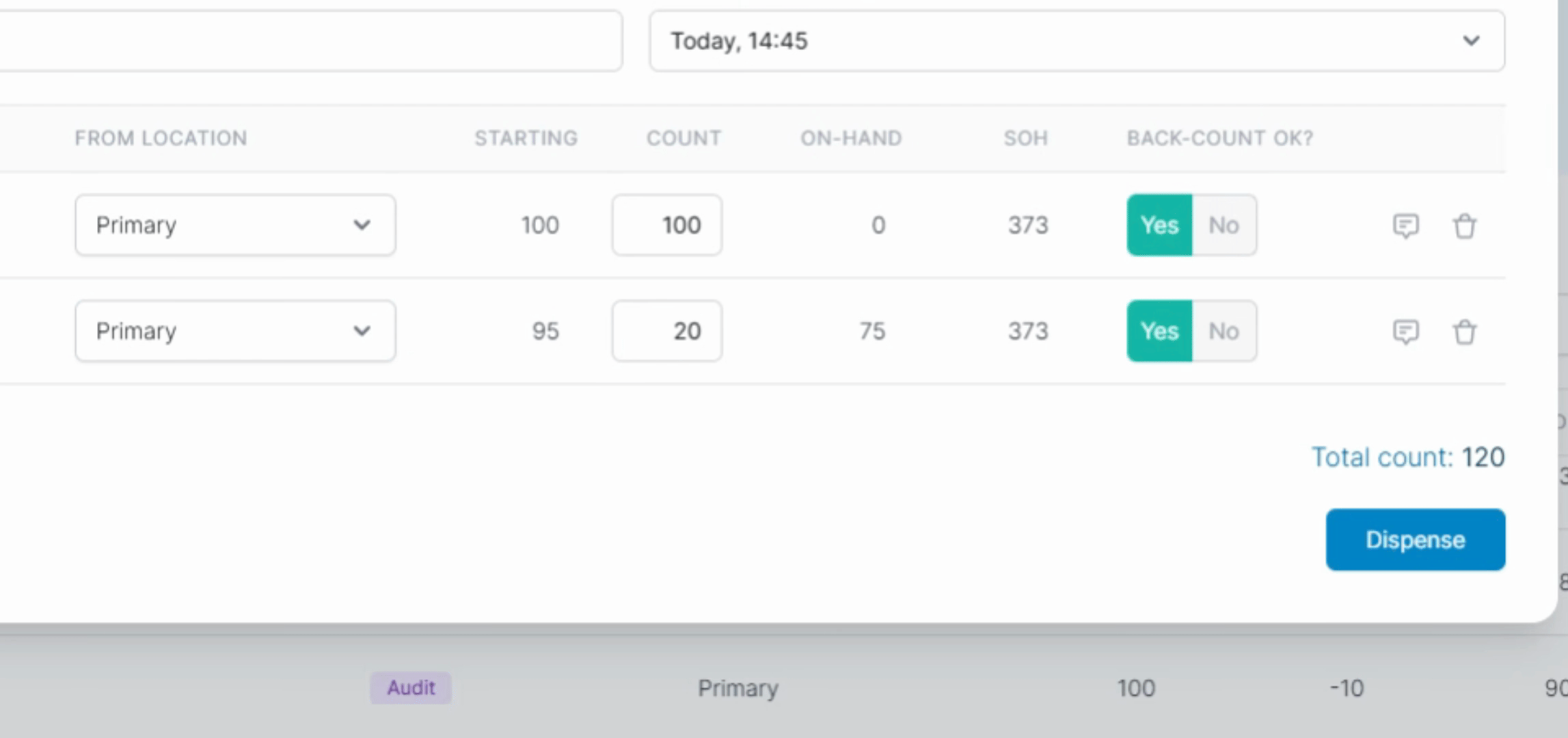This screenshot has width=1568, height=738.
Task: Open comment icon for second row
Action: click(x=1405, y=332)
